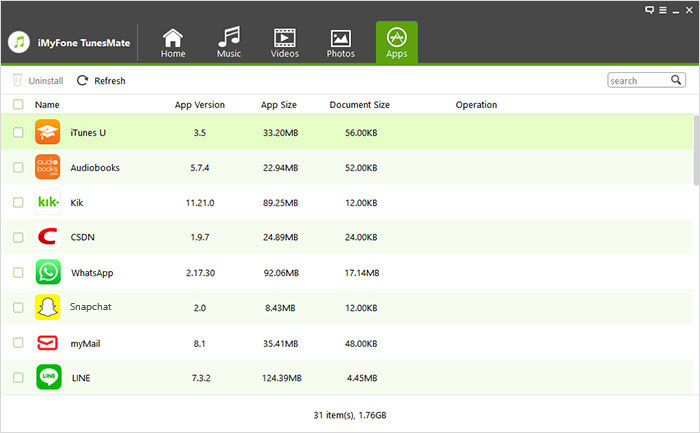Open the feedback speech bubble icon

pos(651,9)
